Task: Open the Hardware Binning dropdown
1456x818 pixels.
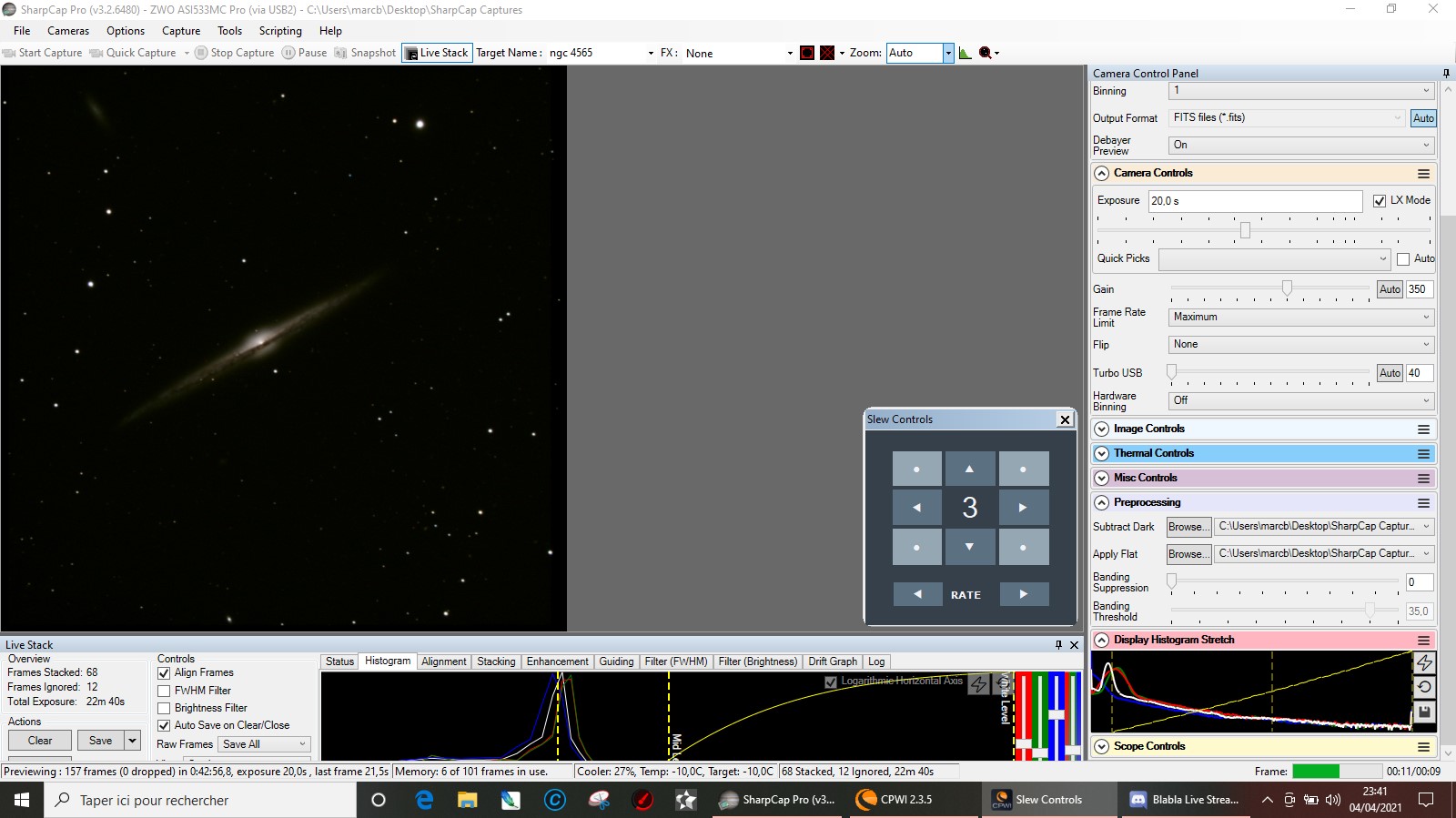Action: [1301, 400]
